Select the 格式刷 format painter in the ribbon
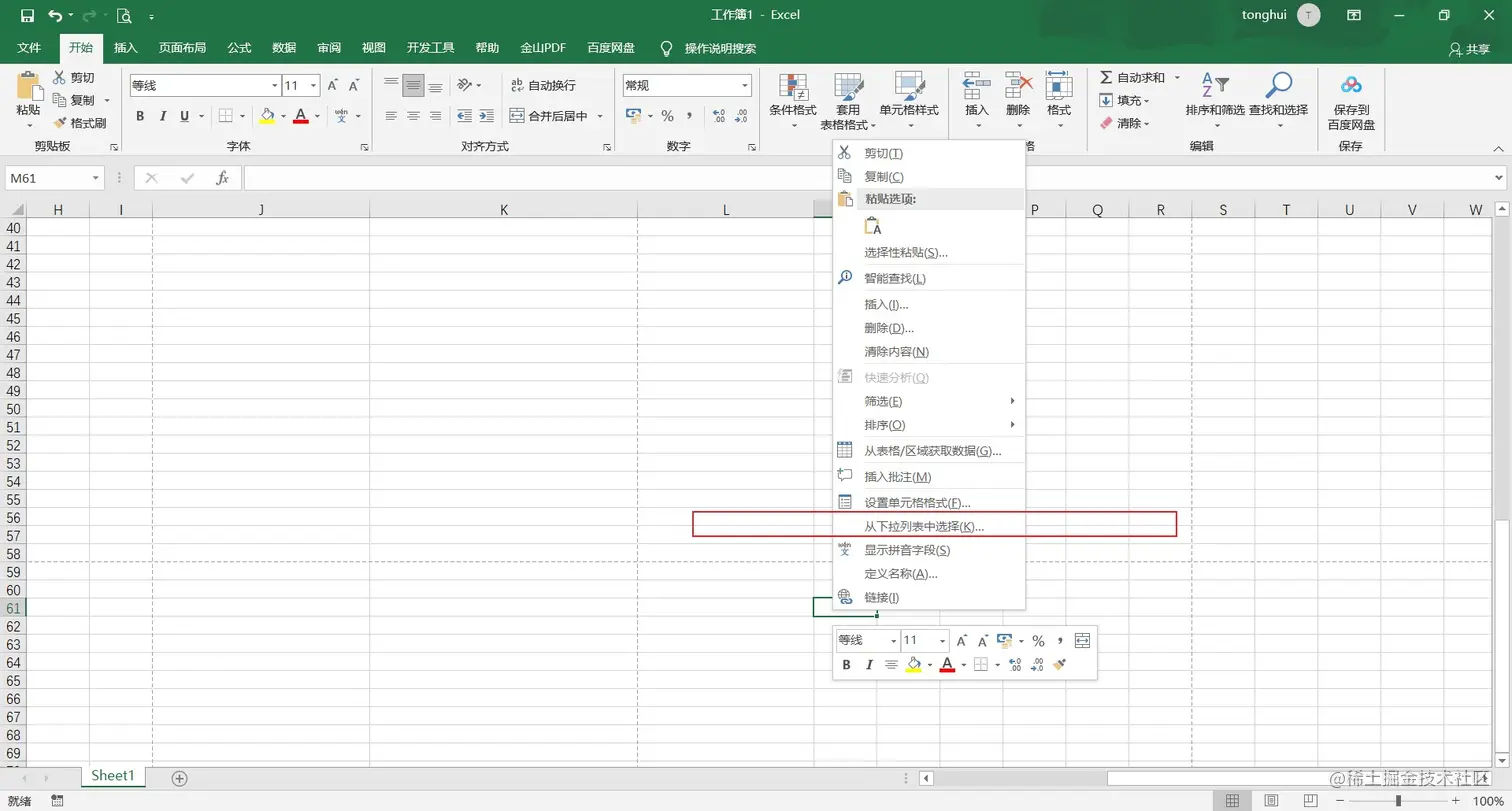This screenshot has width=1512, height=811. point(80,123)
